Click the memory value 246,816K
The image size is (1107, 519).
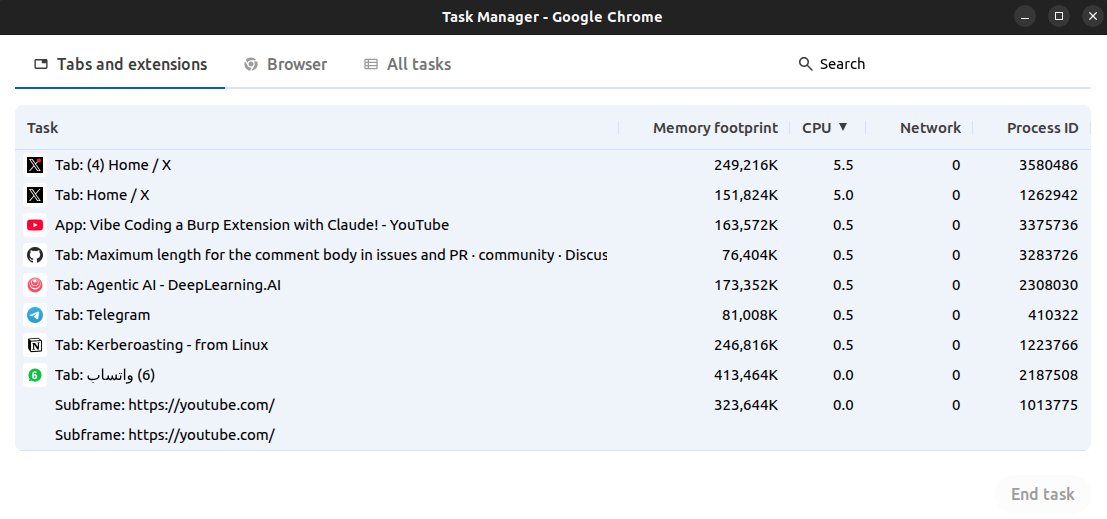[x=746, y=345]
